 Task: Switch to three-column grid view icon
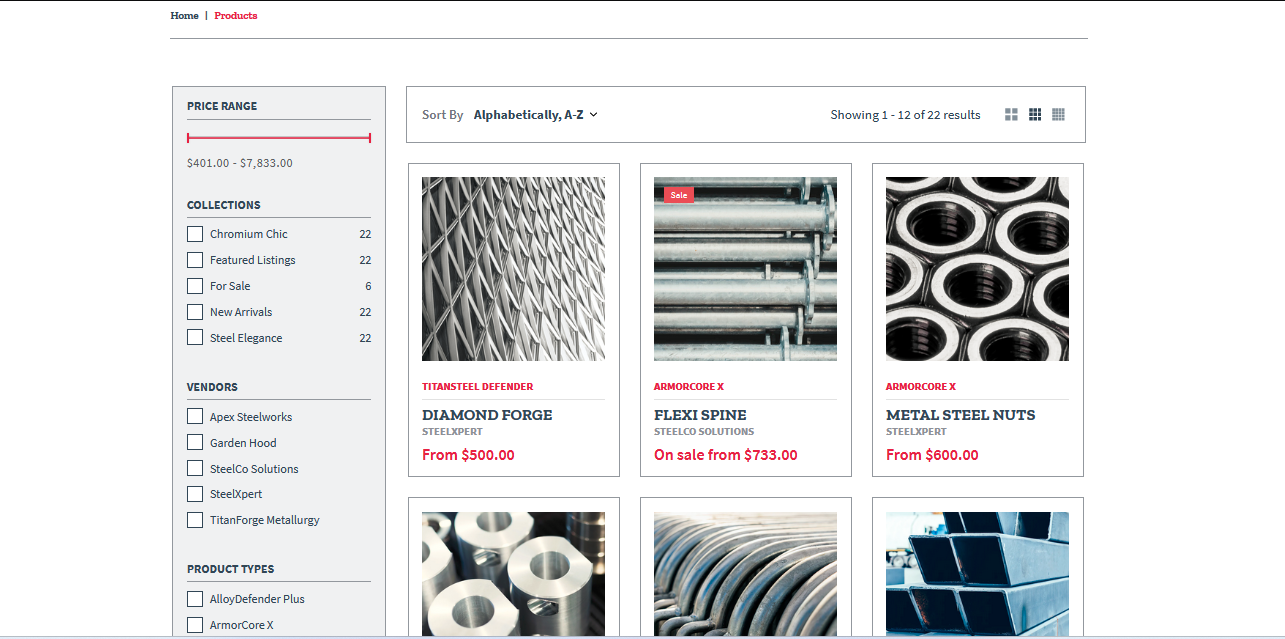1035,115
